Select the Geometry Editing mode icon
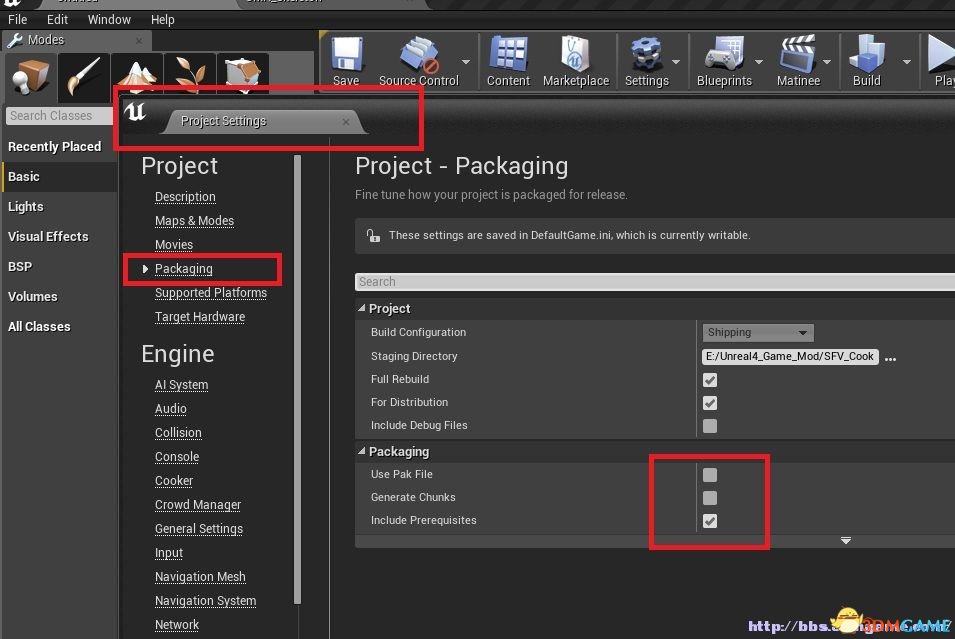 (242, 74)
